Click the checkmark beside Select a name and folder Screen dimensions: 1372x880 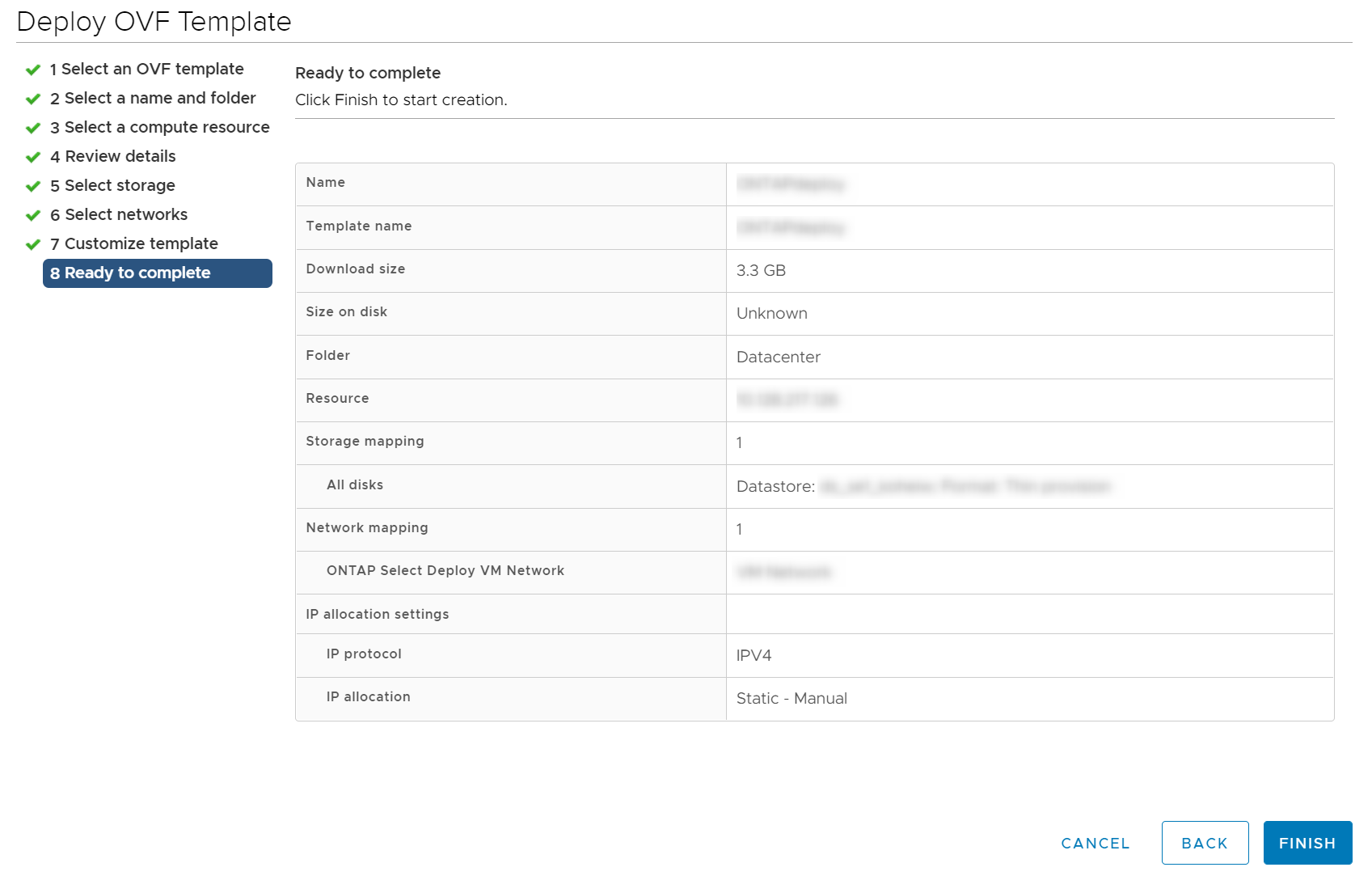[32, 98]
